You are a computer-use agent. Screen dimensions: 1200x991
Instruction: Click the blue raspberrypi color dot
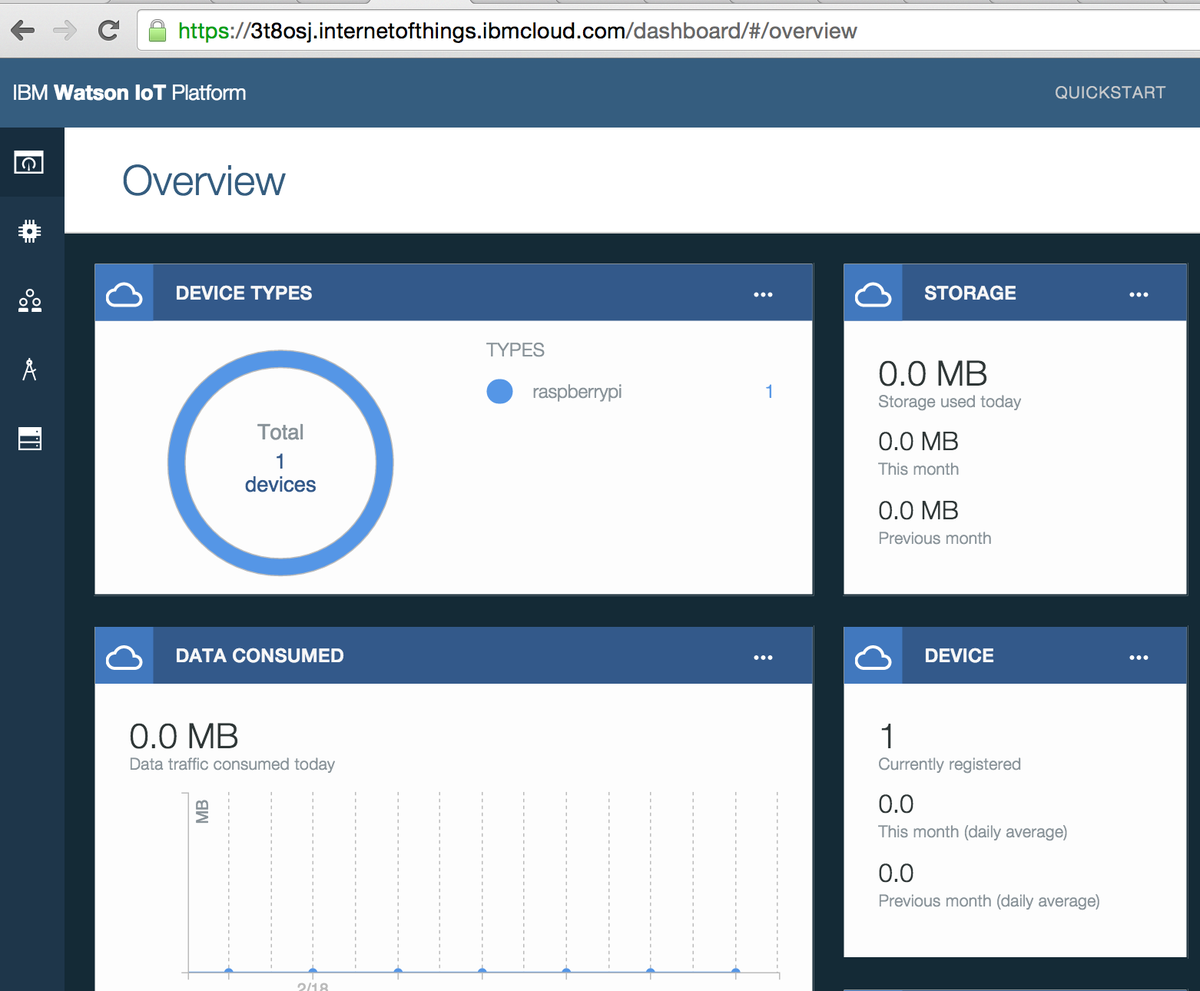pyautogui.click(x=500, y=392)
